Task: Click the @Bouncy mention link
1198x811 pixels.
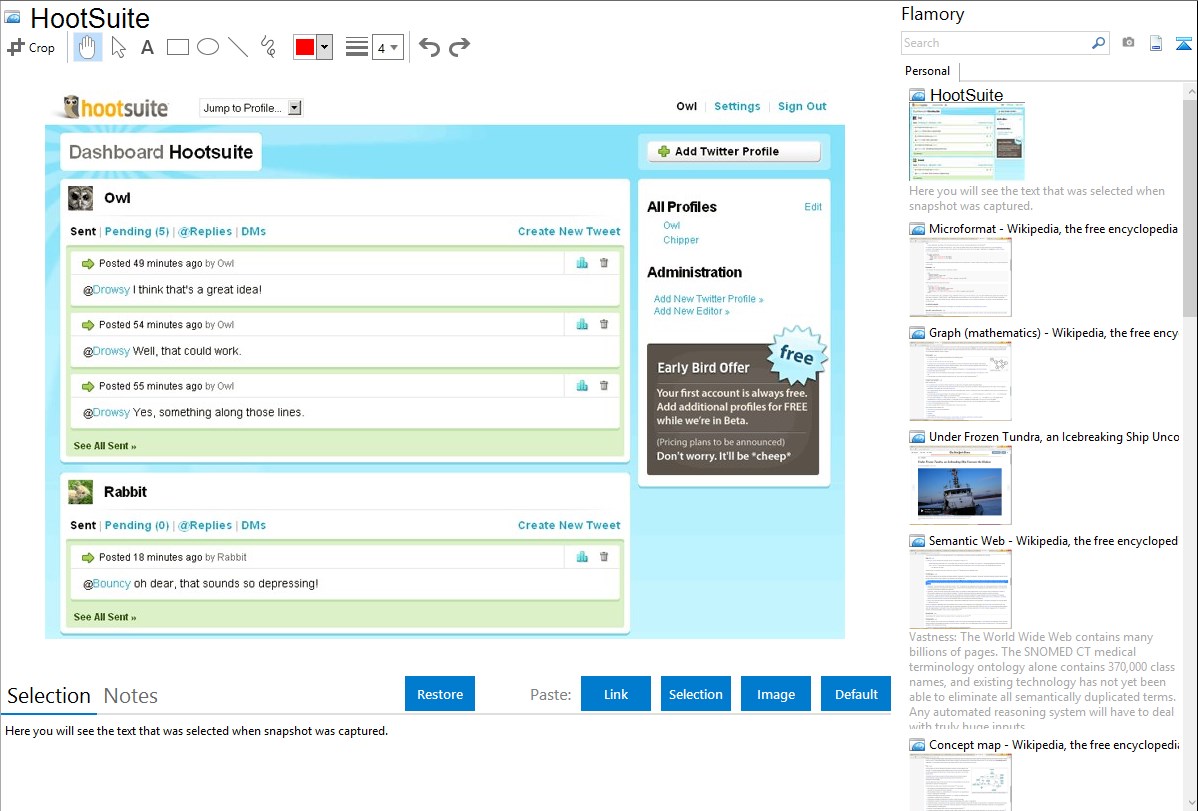Action: tap(107, 583)
